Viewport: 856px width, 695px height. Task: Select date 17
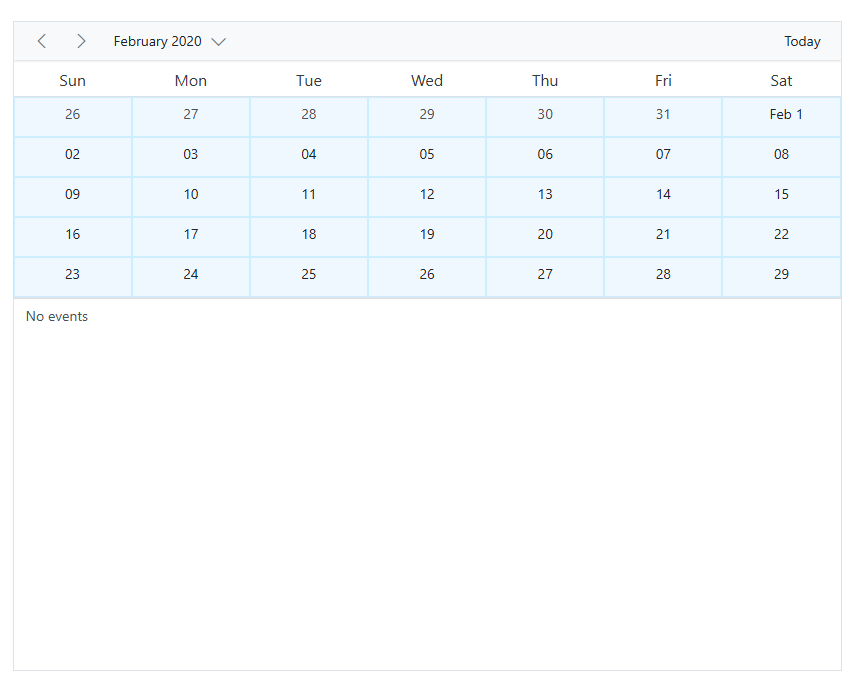(191, 237)
